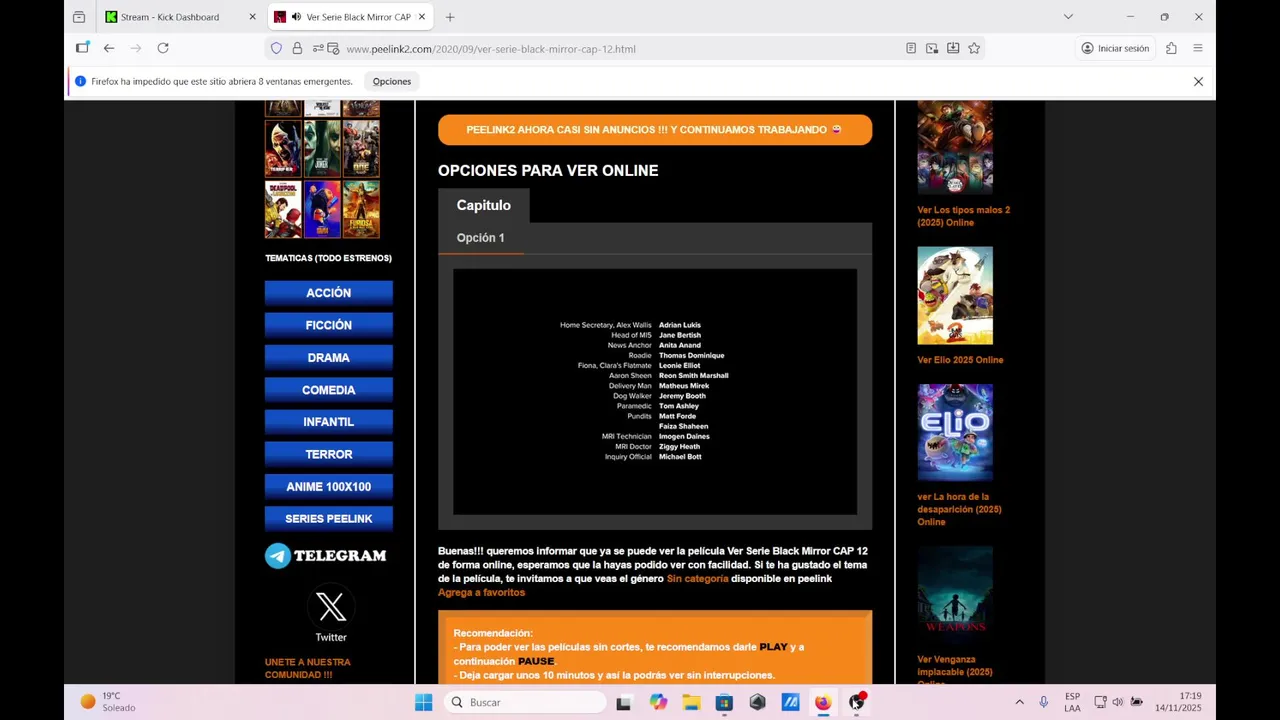This screenshot has height=720, width=1280.
Task: Switch to Stream - Kick Dashboard tab
Action: point(180,17)
